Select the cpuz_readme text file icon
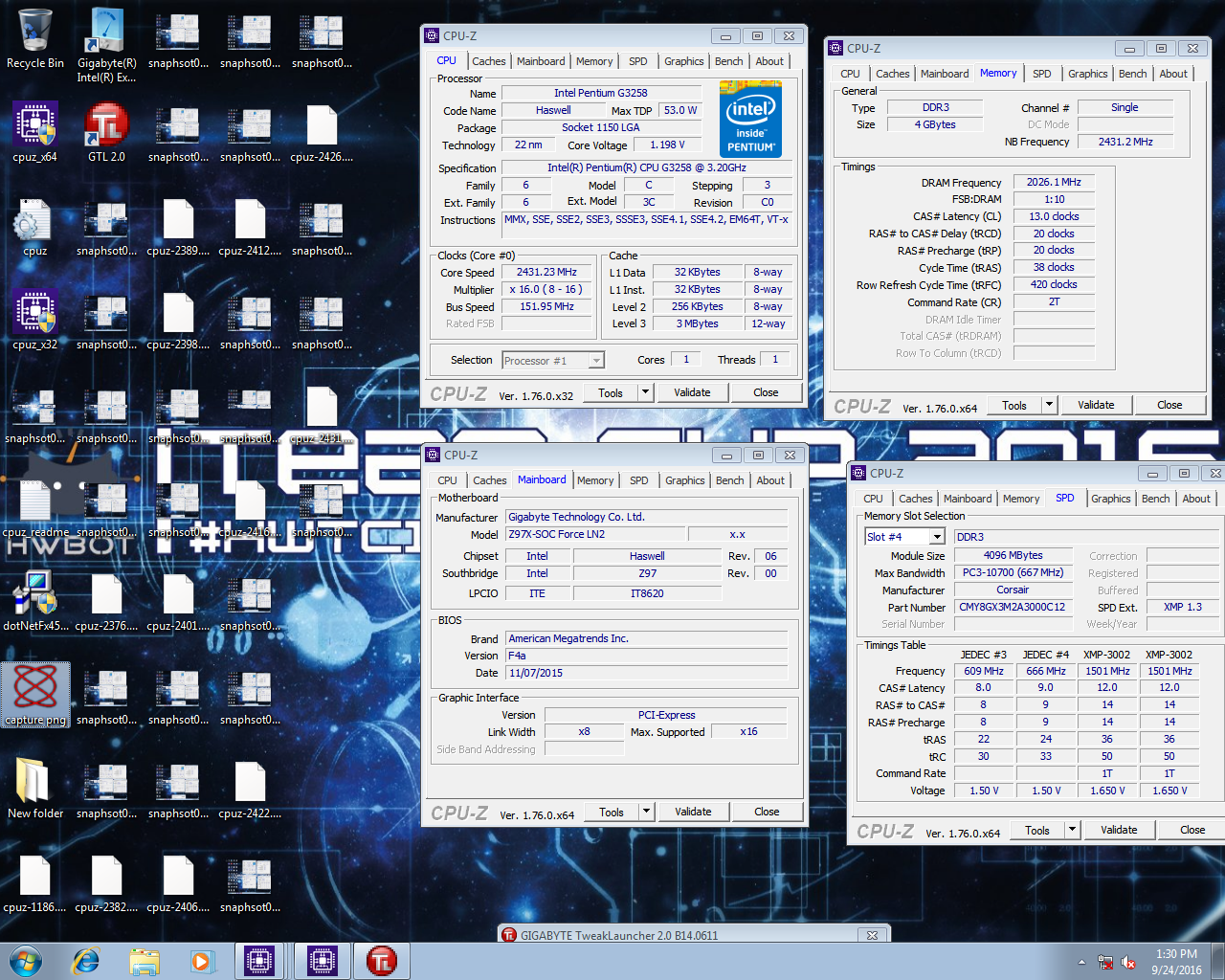Screen dimensions: 1225x980 point(35,507)
